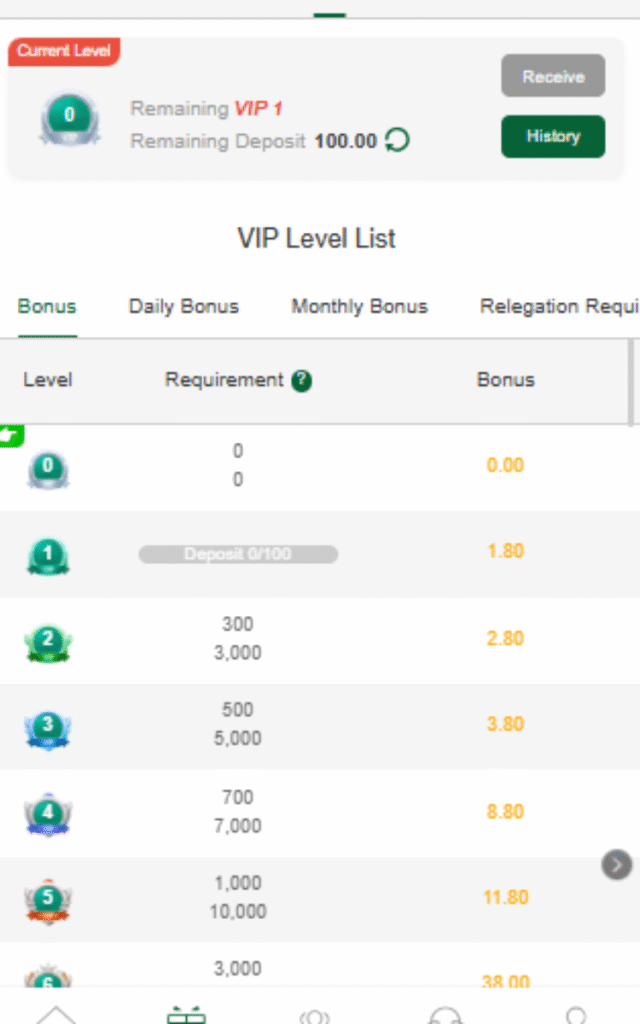Expand the right-side arrow chevron button
Image resolution: width=640 pixels, height=1024 pixels.
coord(617,864)
